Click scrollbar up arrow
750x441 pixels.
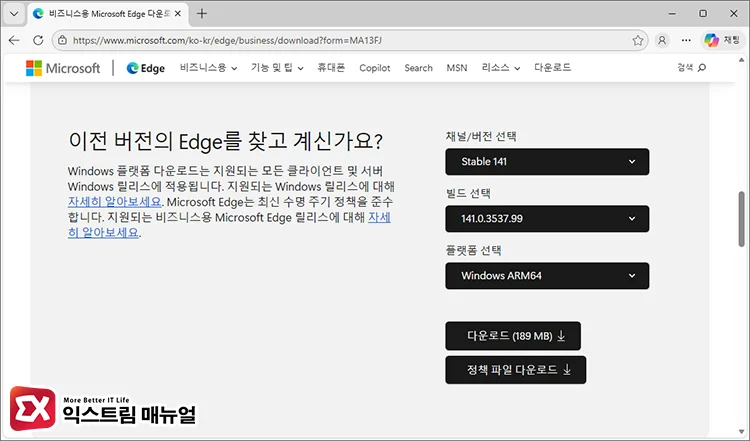(x=741, y=60)
